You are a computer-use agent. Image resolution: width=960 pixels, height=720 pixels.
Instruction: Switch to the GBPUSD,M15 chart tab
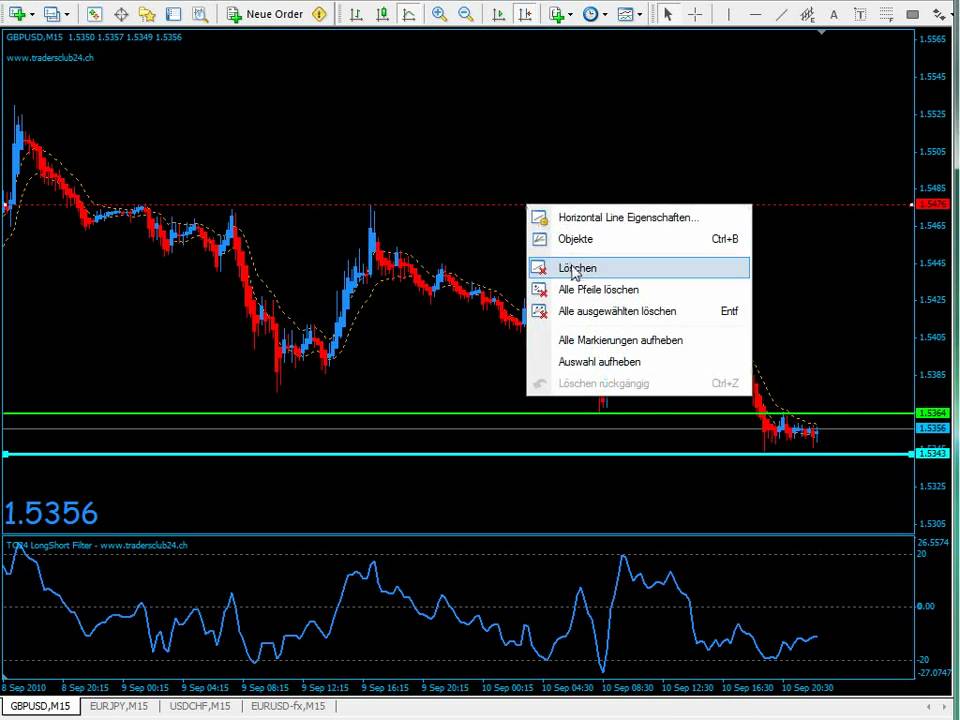point(40,706)
